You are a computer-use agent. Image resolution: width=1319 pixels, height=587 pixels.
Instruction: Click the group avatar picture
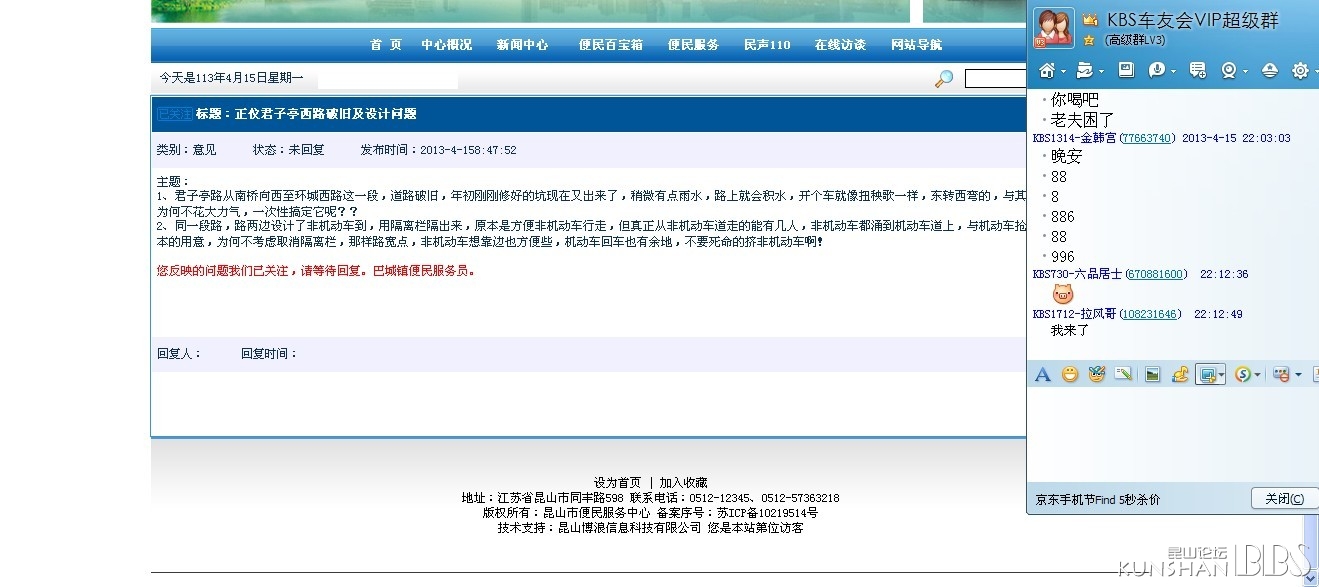tap(1052, 28)
